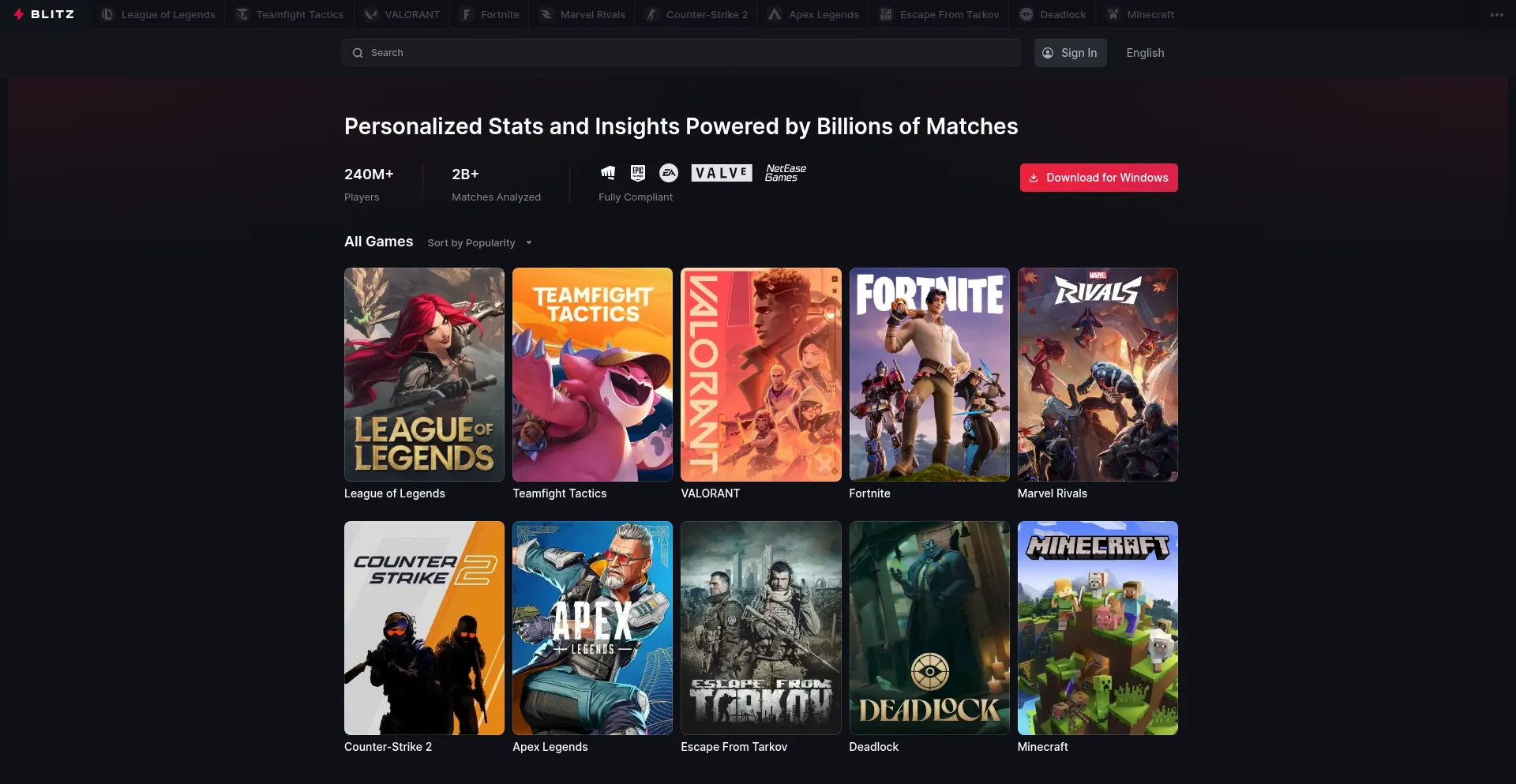Open the Marvel Rivals game cover
This screenshot has width=1516, height=784.
[x=1097, y=374]
